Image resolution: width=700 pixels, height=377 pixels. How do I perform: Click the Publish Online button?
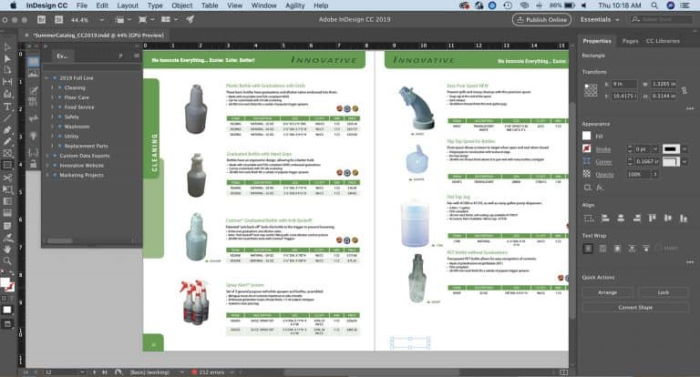542,20
